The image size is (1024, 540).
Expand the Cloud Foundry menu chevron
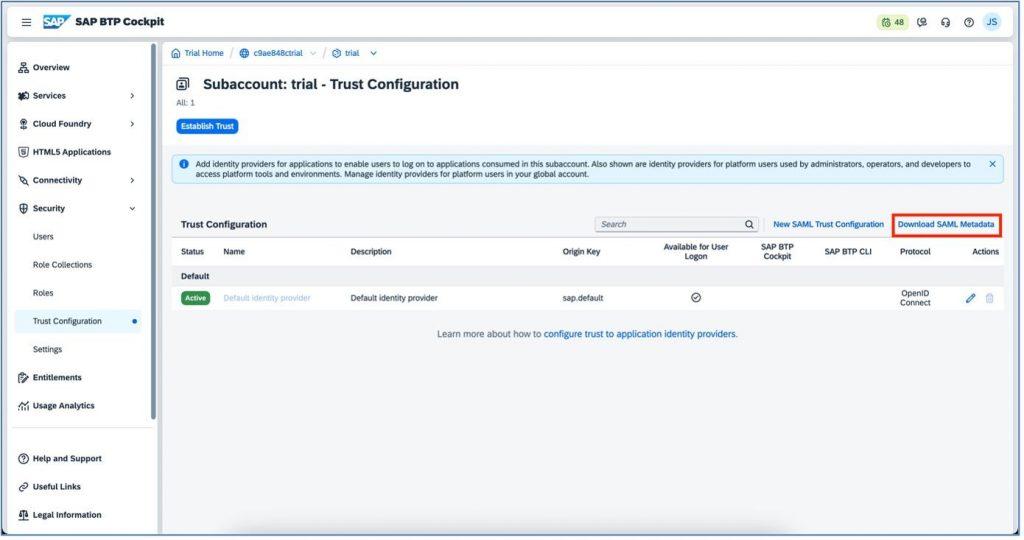pos(133,124)
